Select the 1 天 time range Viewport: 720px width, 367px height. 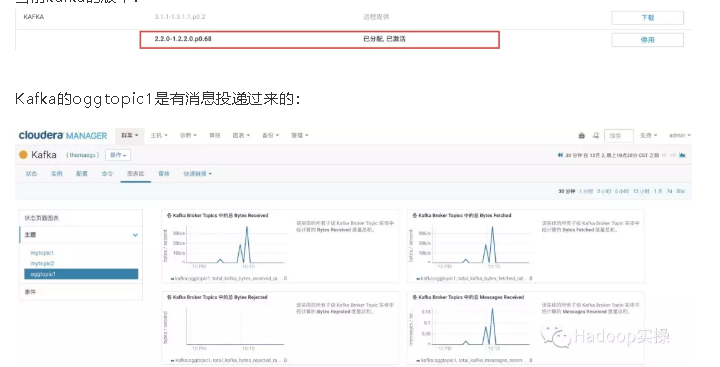[658, 191]
